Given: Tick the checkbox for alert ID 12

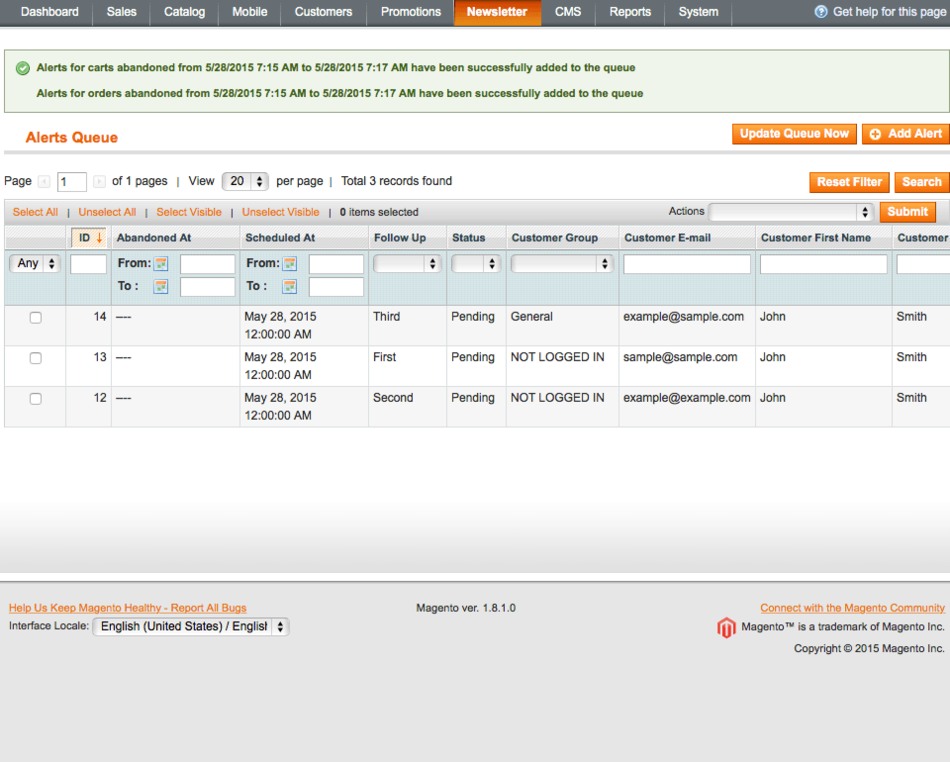Looking at the screenshot, I should (35, 398).
